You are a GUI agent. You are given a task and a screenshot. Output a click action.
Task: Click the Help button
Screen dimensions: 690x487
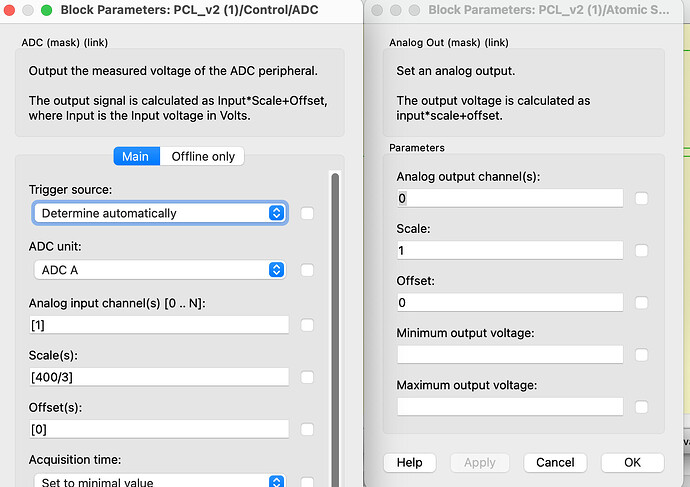click(409, 463)
